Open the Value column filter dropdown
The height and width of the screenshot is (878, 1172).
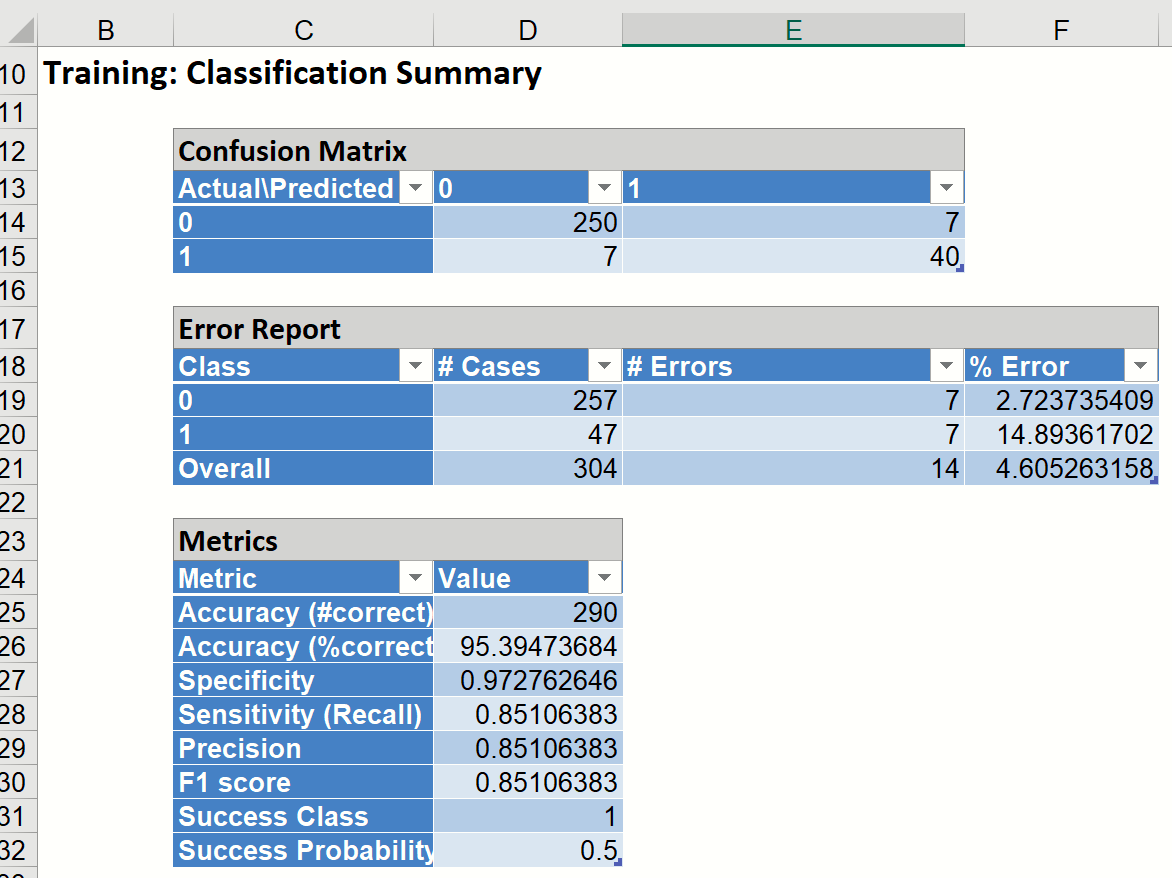coord(603,578)
